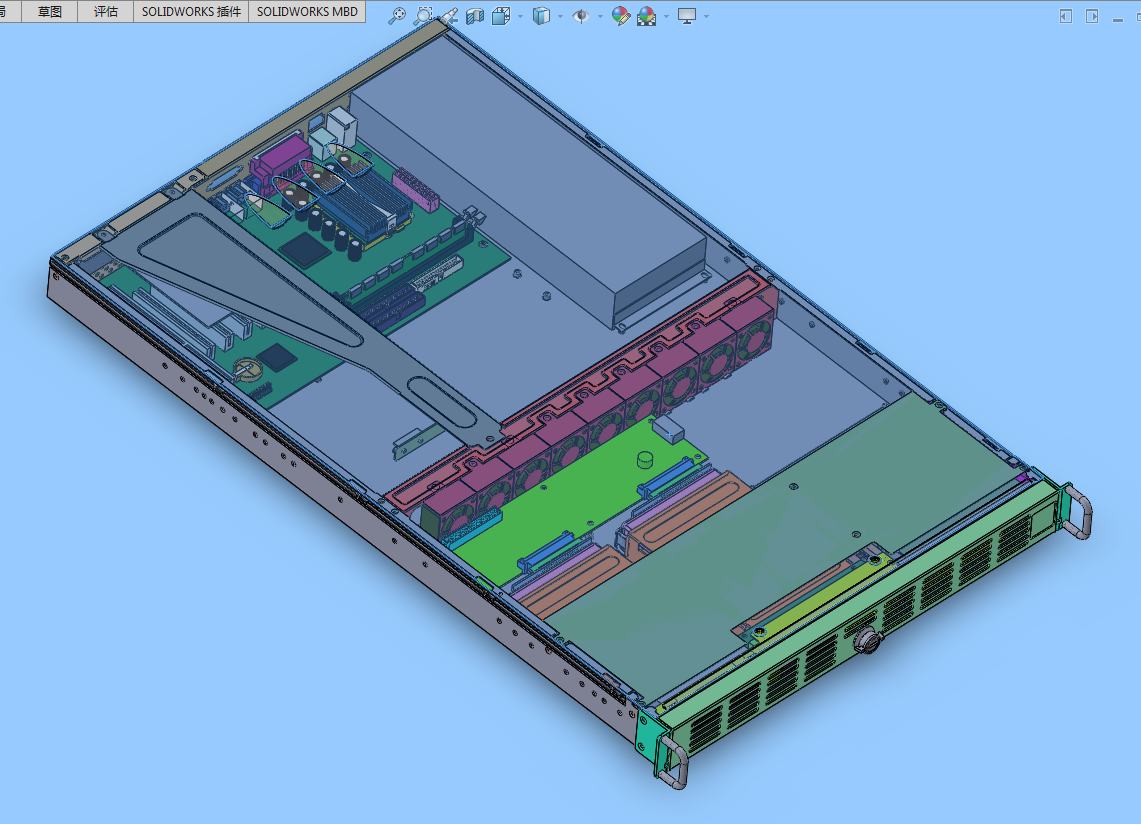Screen dimensions: 1141x824
Task: Open the View Settings dropdown arrow
Action: (x=707, y=16)
